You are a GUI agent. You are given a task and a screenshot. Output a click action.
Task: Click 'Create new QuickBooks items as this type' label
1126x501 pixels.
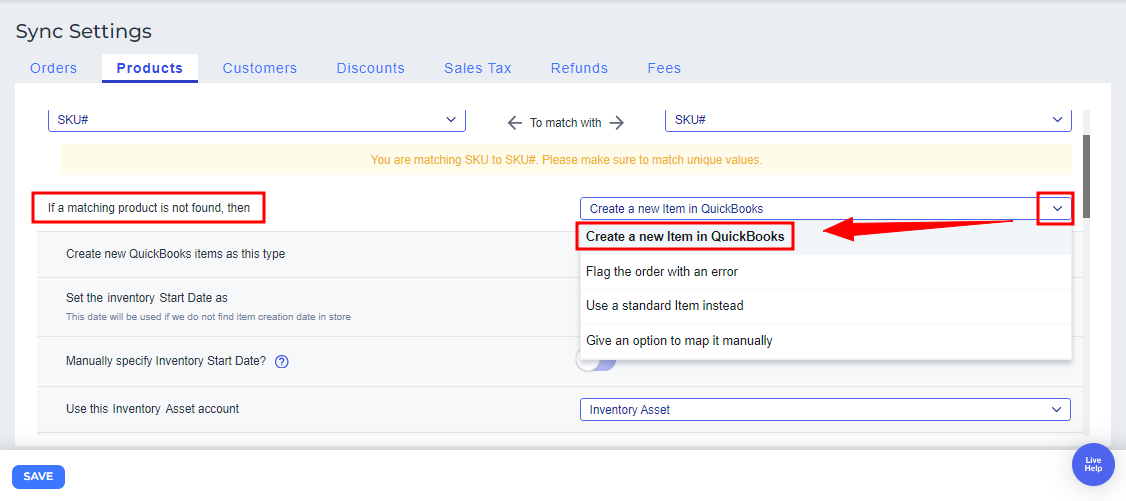coord(176,253)
